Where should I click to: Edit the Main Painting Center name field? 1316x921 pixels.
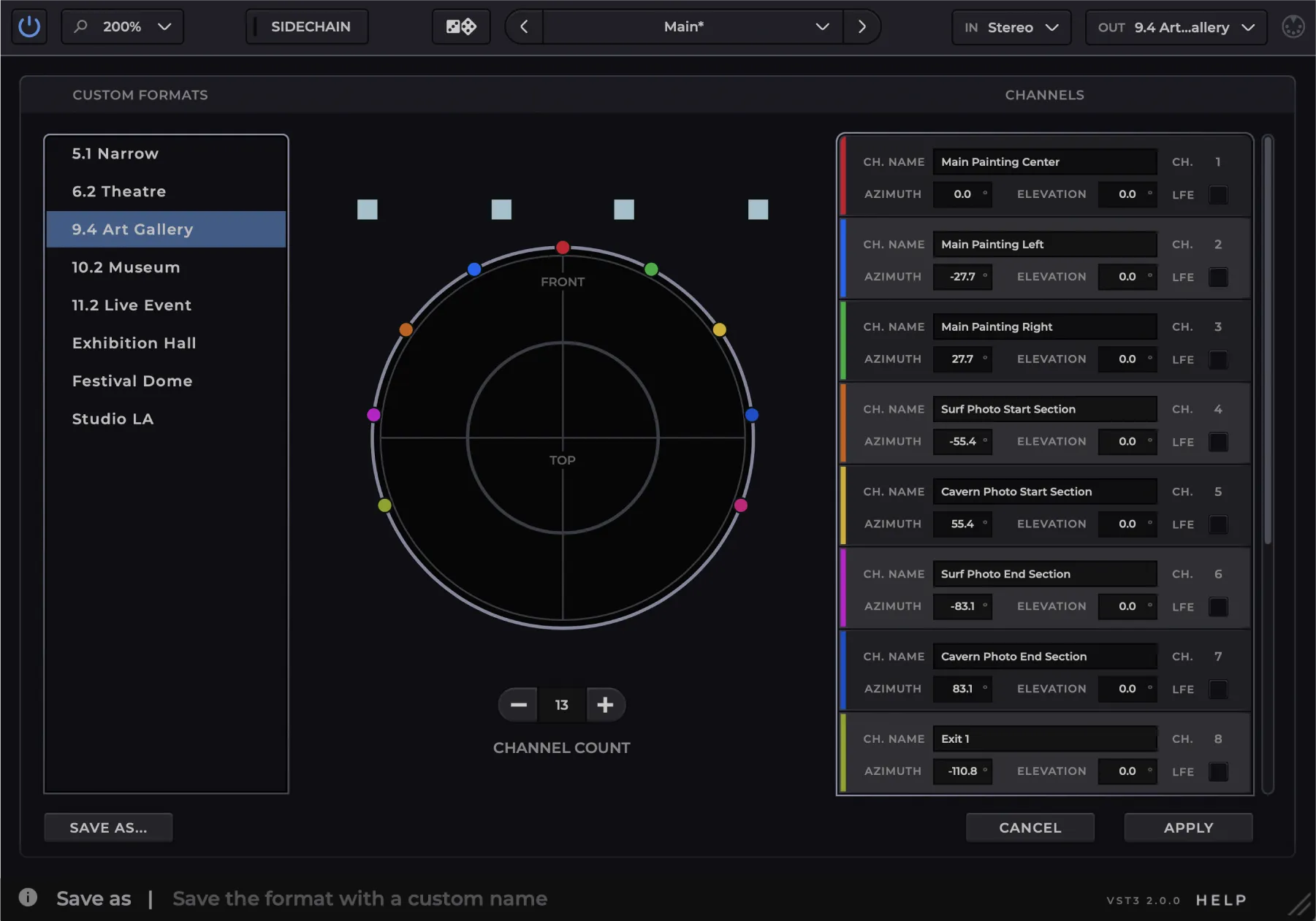coord(1045,161)
